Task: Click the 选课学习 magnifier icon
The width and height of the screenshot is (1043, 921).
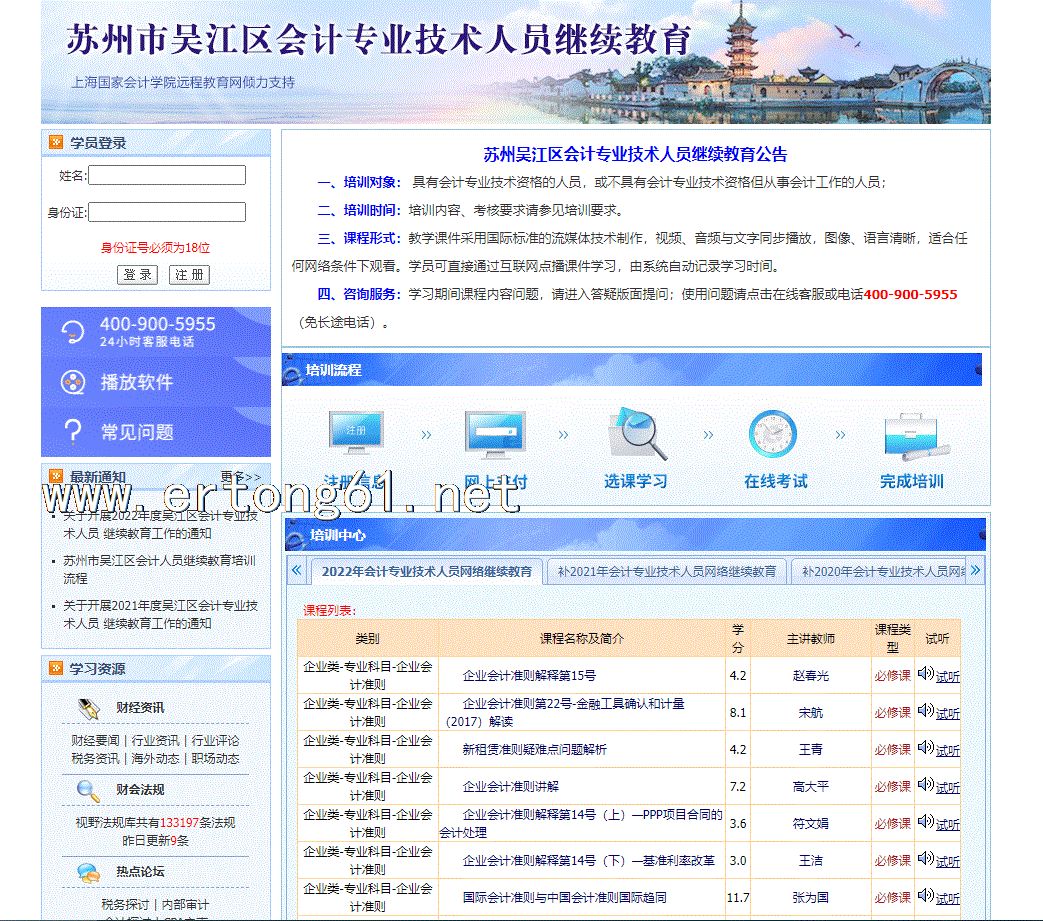Action: pyautogui.click(x=636, y=435)
